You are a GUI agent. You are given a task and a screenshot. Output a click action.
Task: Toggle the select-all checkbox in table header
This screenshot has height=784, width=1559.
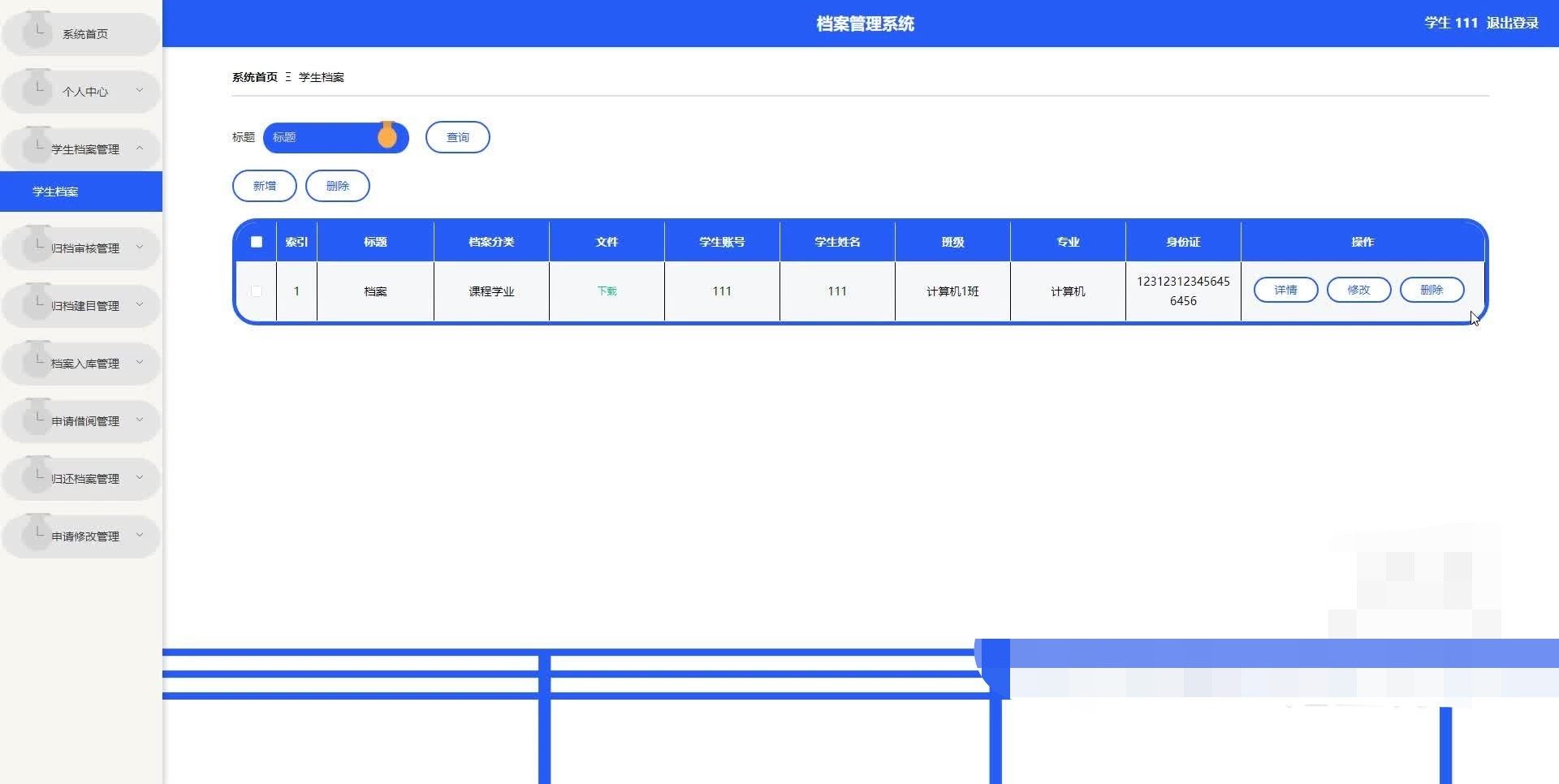(x=257, y=242)
